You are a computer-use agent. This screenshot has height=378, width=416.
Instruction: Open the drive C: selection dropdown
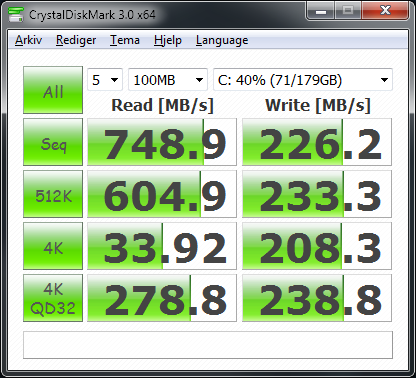click(303, 80)
